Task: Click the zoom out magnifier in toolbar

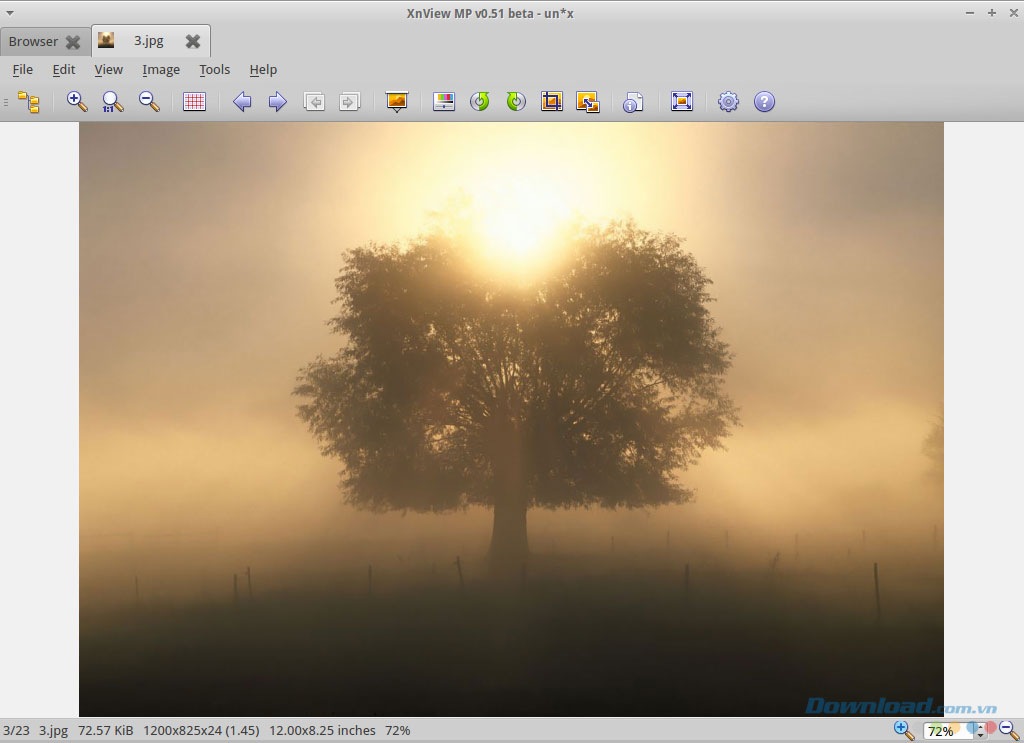Action: pos(149,101)
